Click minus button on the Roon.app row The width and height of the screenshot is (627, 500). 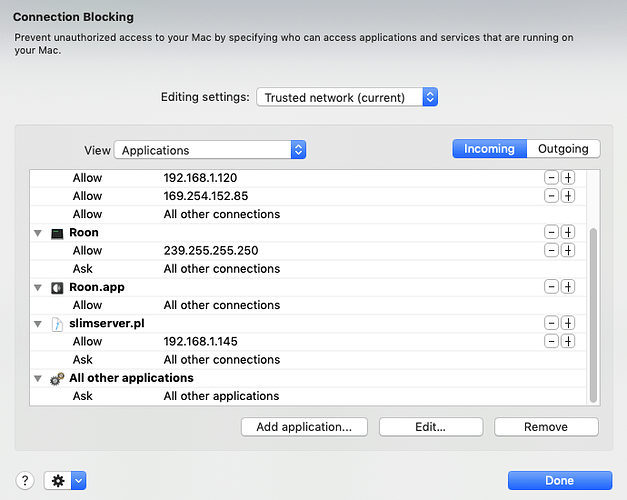click(551, 287)
